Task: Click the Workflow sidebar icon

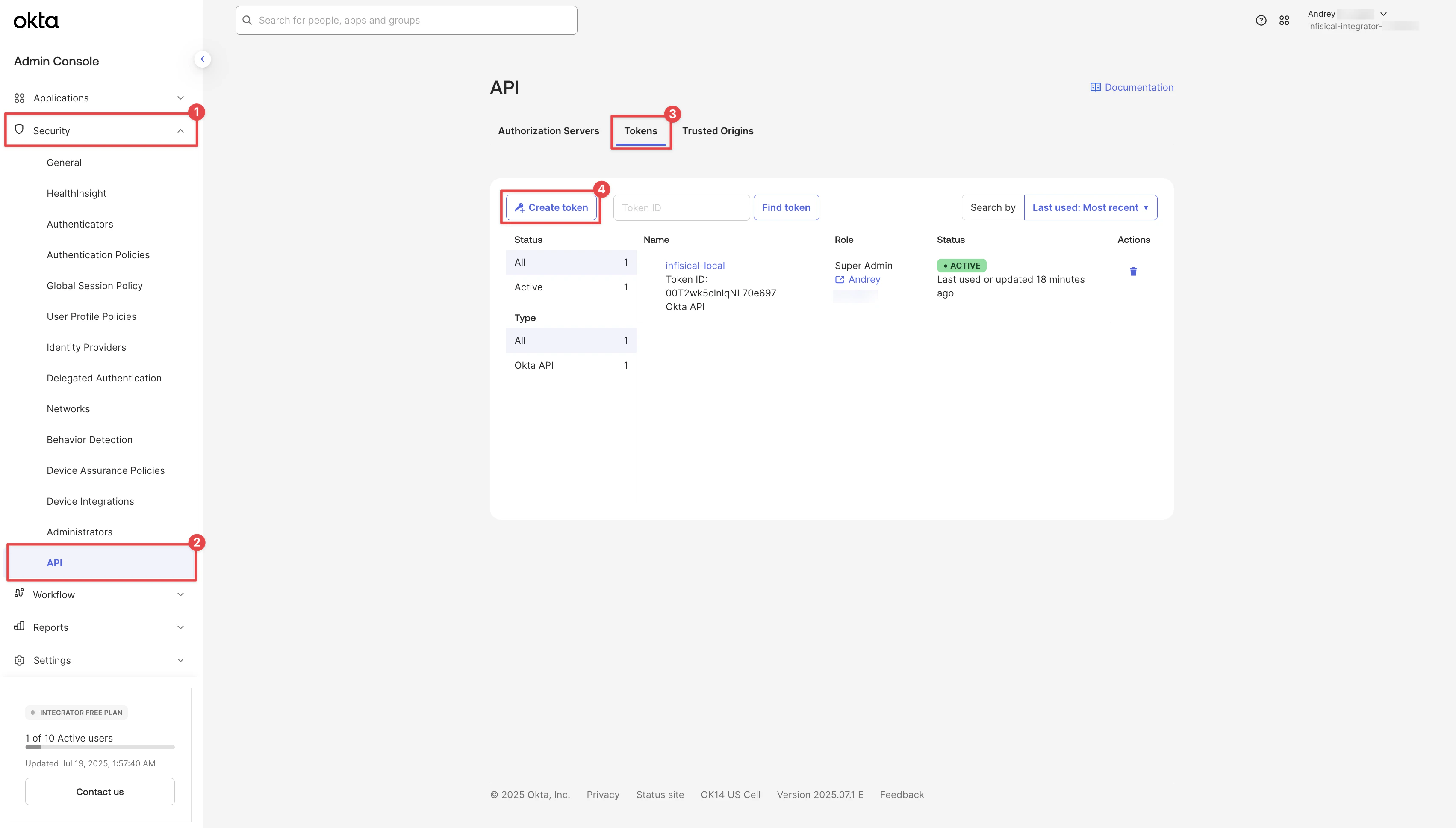Action: click(x=19, y=593)
